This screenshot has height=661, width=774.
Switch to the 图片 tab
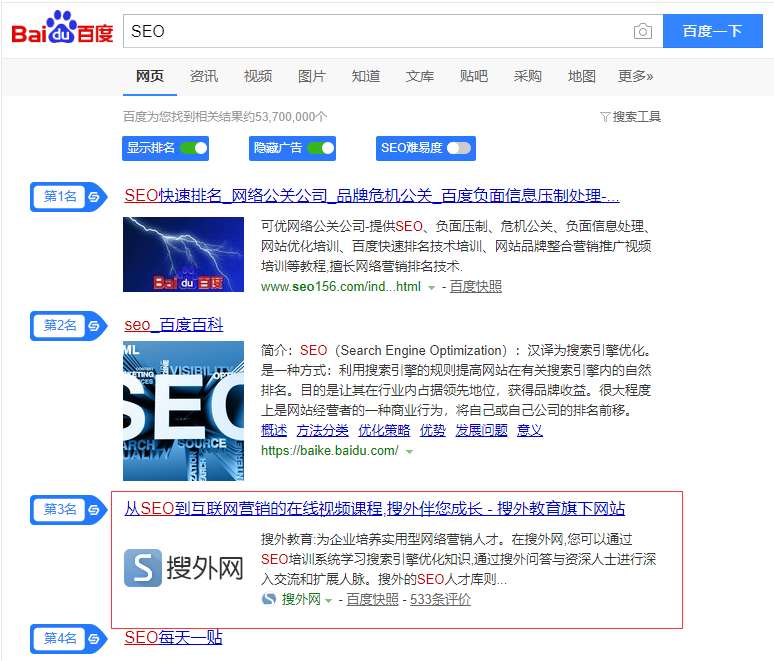[311, 76]
